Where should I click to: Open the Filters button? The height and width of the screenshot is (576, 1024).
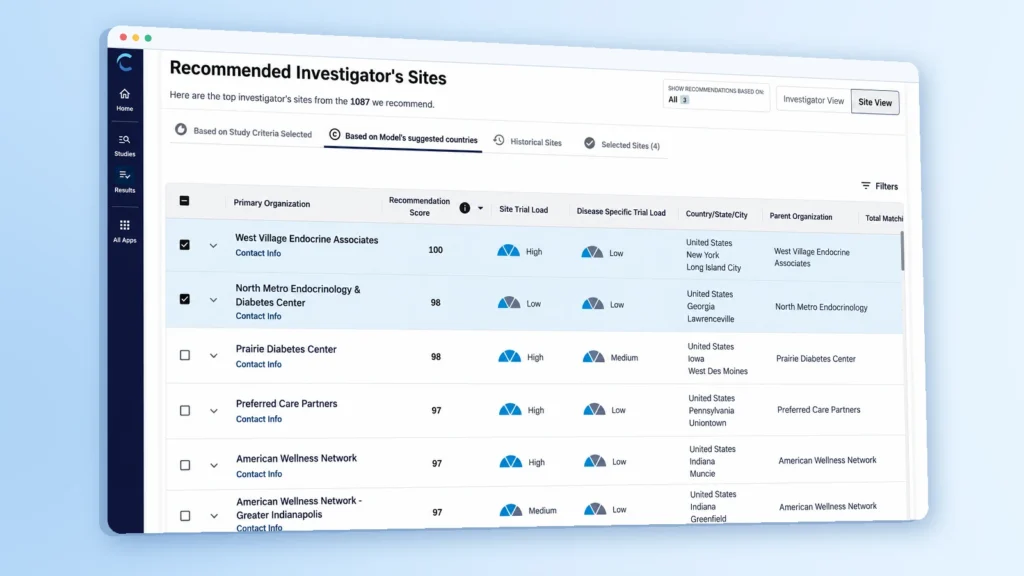tap(880, 186)
